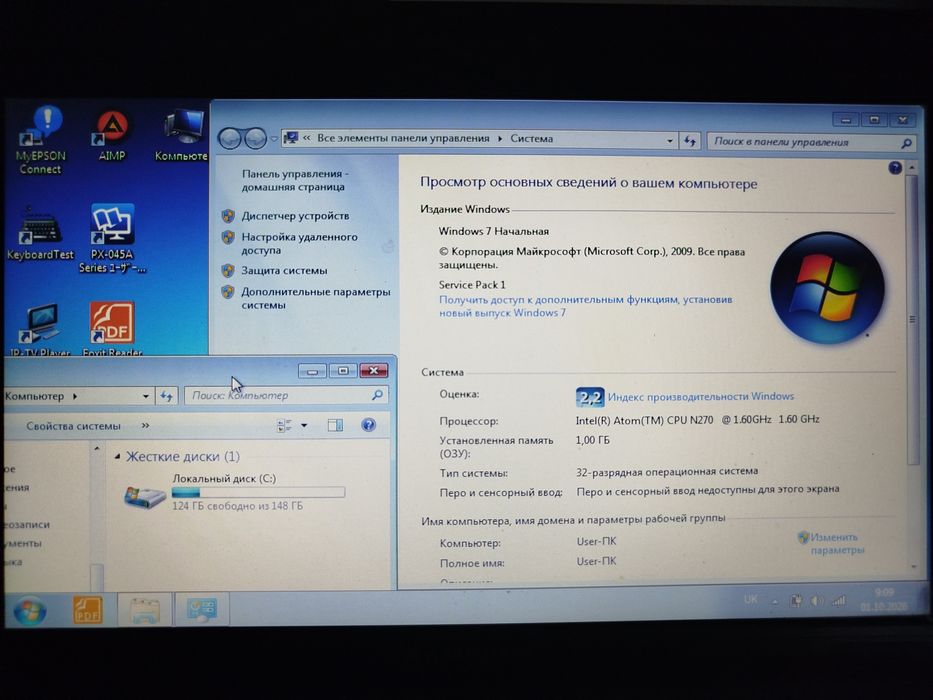Click the System window vertical scrollbar thumb

tap(912, 320)
